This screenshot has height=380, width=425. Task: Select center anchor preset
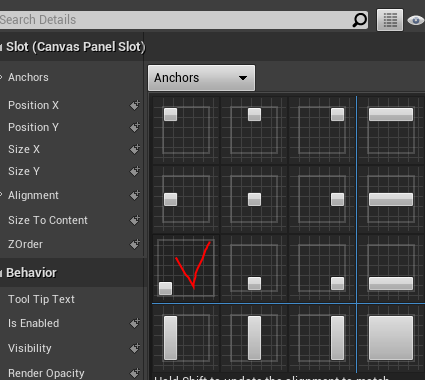(254, 199)
